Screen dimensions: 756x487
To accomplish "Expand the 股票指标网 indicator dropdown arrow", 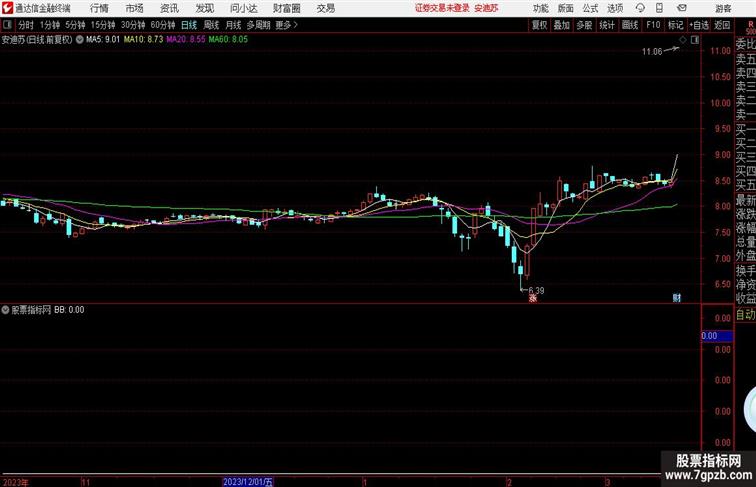I will click(5, 310).
